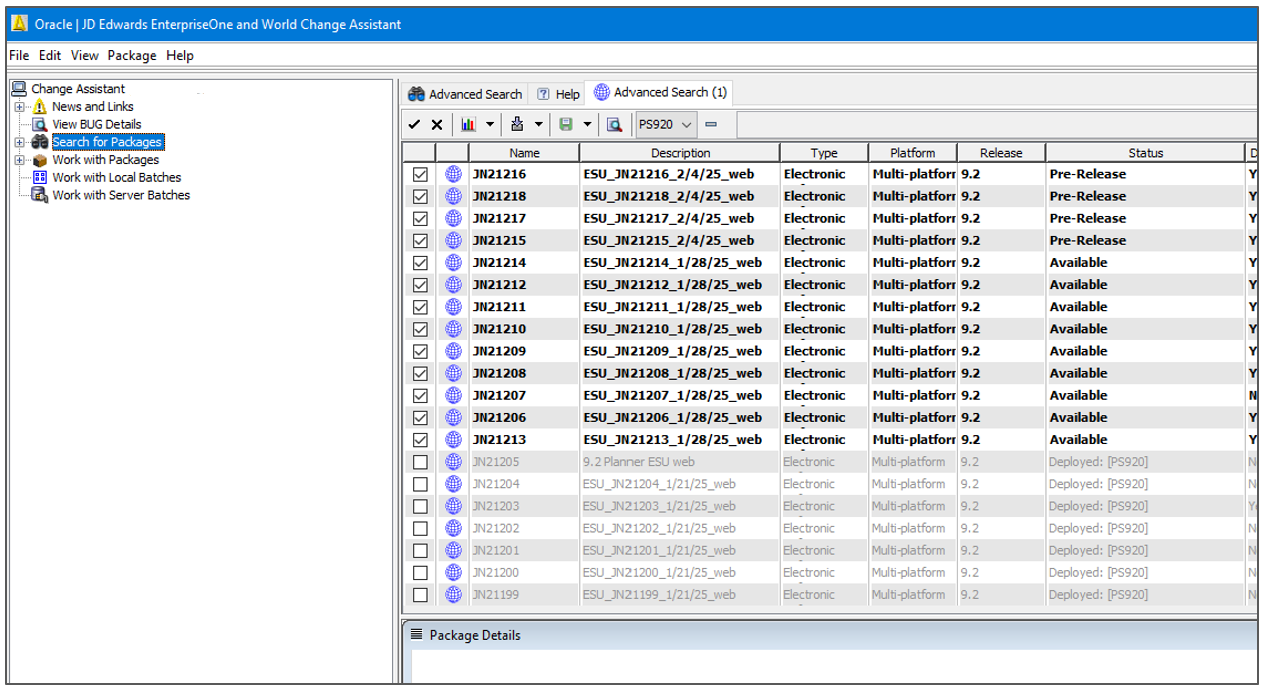This screenshot has height=687, width=1261.
Task: Expand the Work with Packages tree node
Action: [x=21, y=159]
